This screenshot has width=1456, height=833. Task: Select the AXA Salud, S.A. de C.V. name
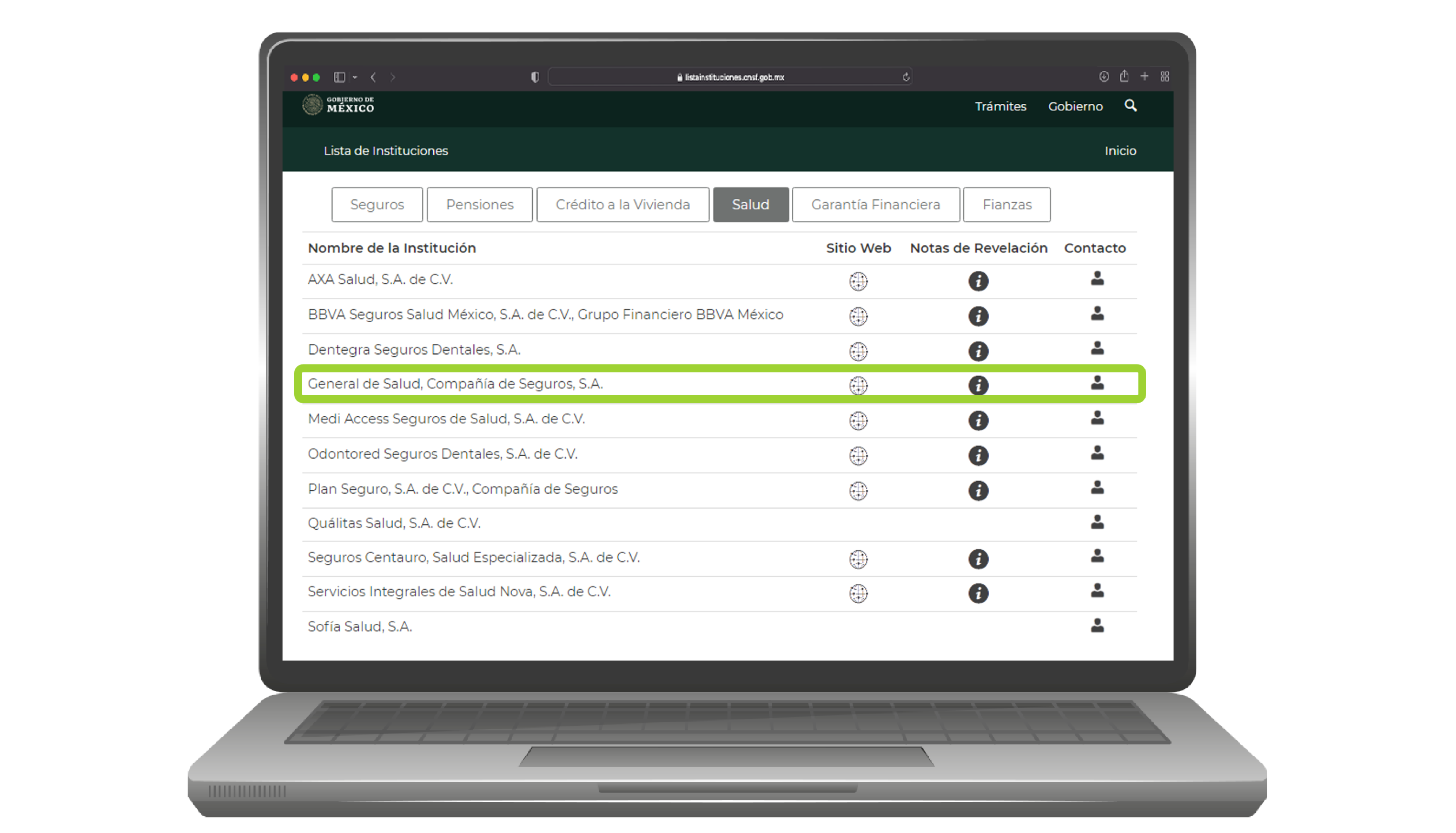click(x=380, y=280)
